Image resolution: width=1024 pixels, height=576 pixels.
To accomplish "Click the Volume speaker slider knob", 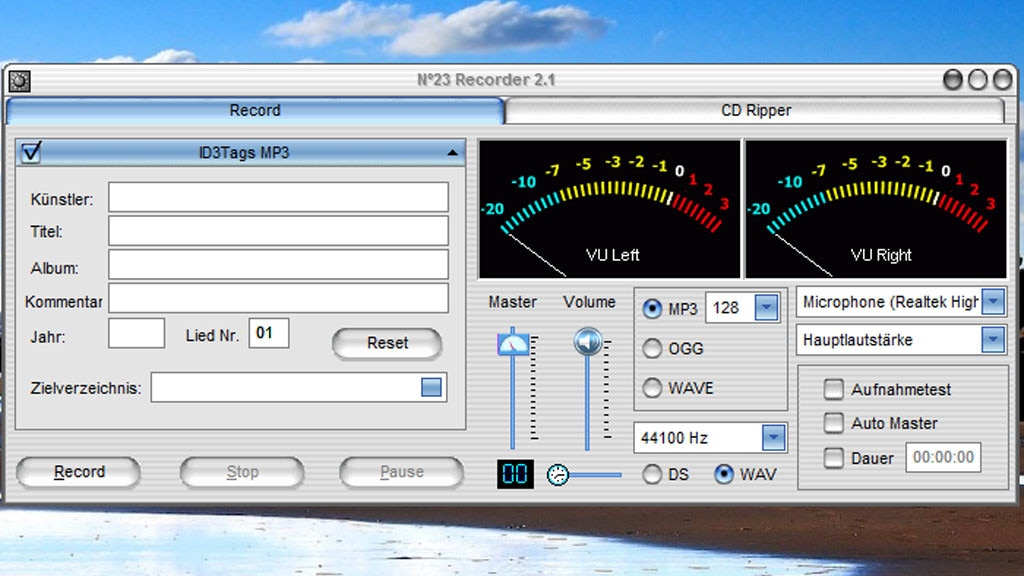I will 587,342.
